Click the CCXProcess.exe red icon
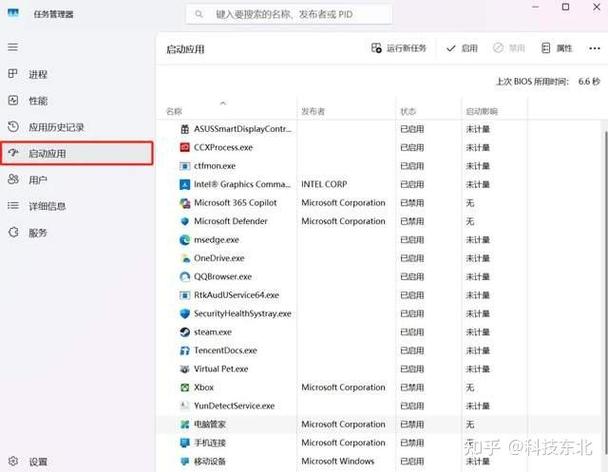Image resolution: width=608 pixels, height=472 pixels. click(185, 147)
